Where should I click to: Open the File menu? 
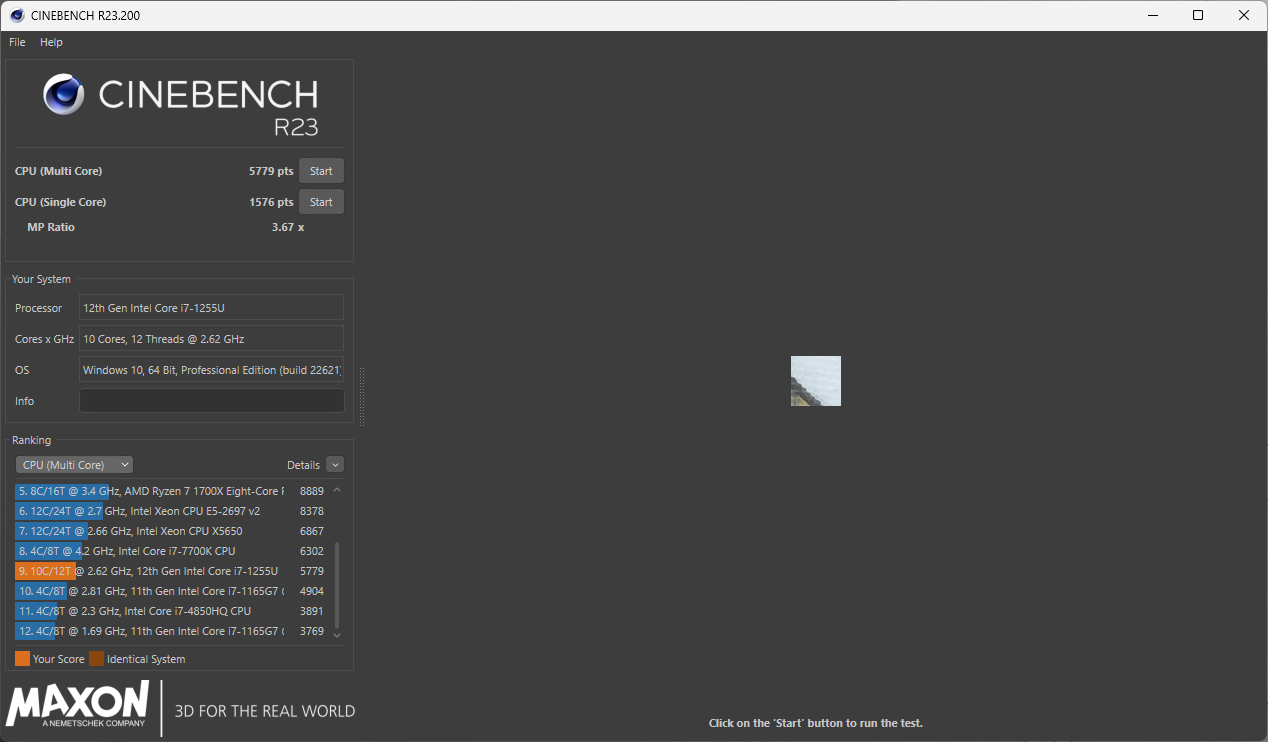[17, 42]
